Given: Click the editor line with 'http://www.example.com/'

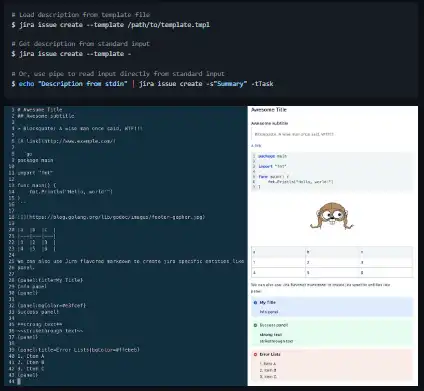Looking at the screenshot, I should coord(67,141).
